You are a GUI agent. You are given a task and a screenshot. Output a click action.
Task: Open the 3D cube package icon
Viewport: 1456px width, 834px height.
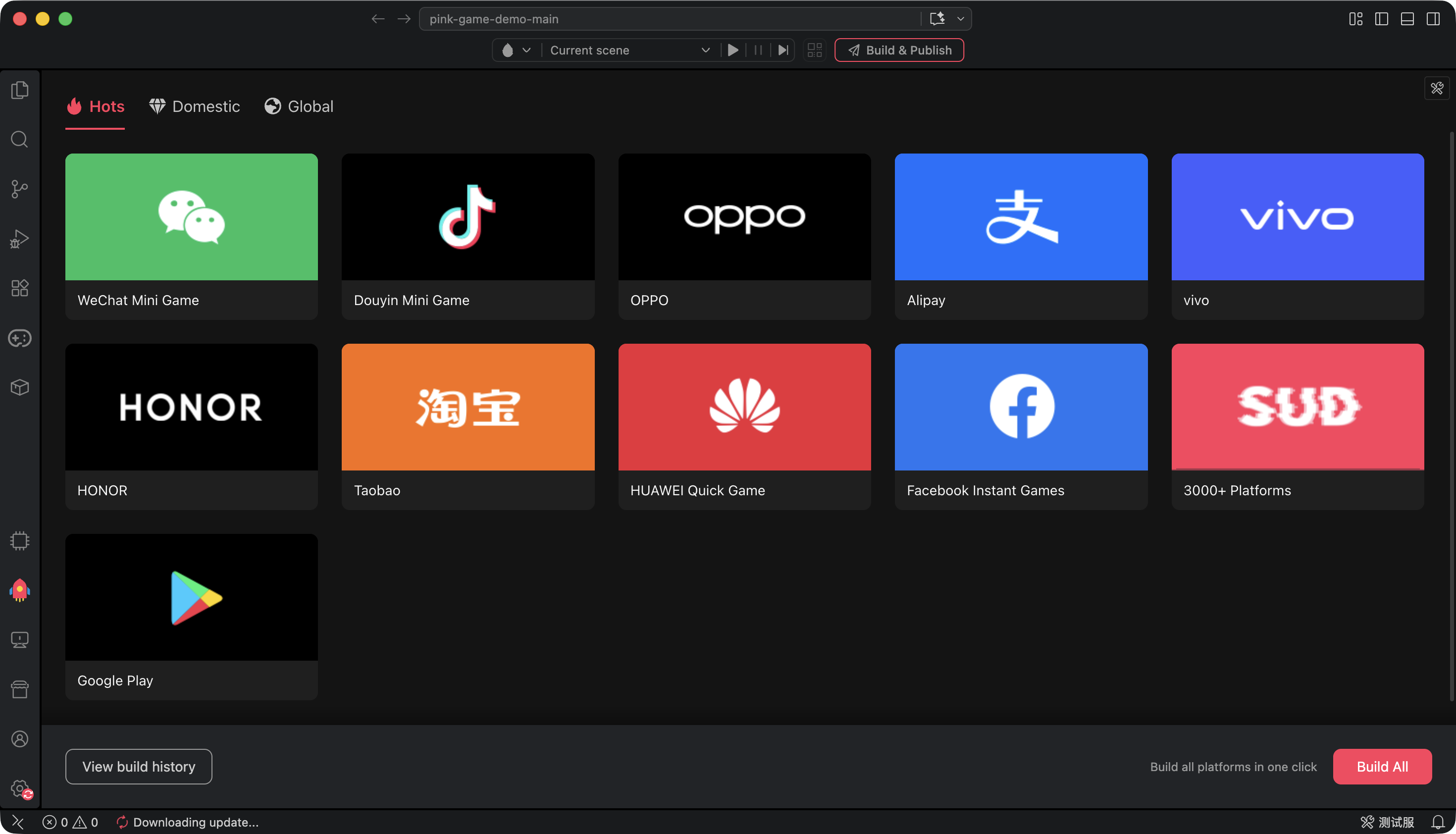20,388
